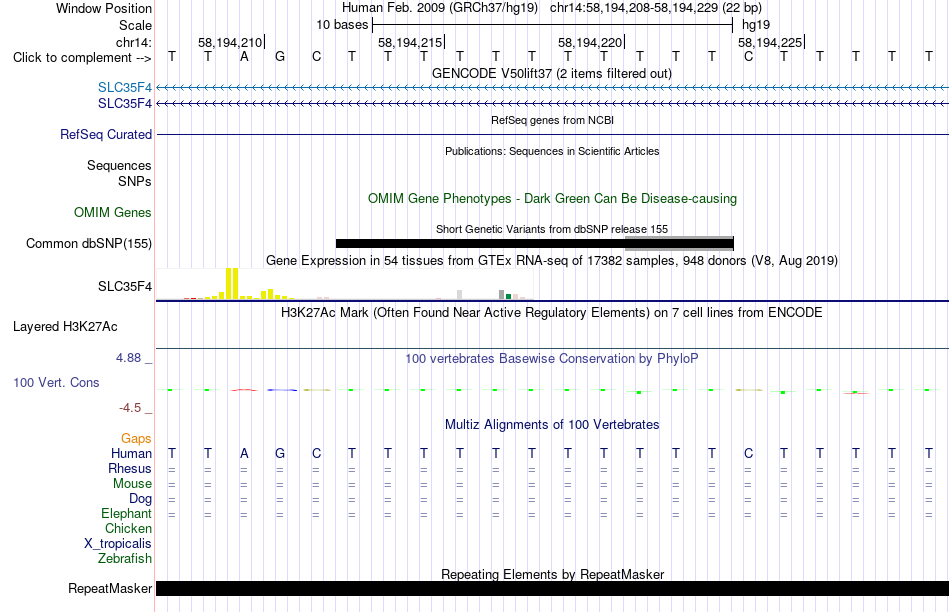
Task: Click the hg19 label beside scale bar
Action: [x=756, y=25]
